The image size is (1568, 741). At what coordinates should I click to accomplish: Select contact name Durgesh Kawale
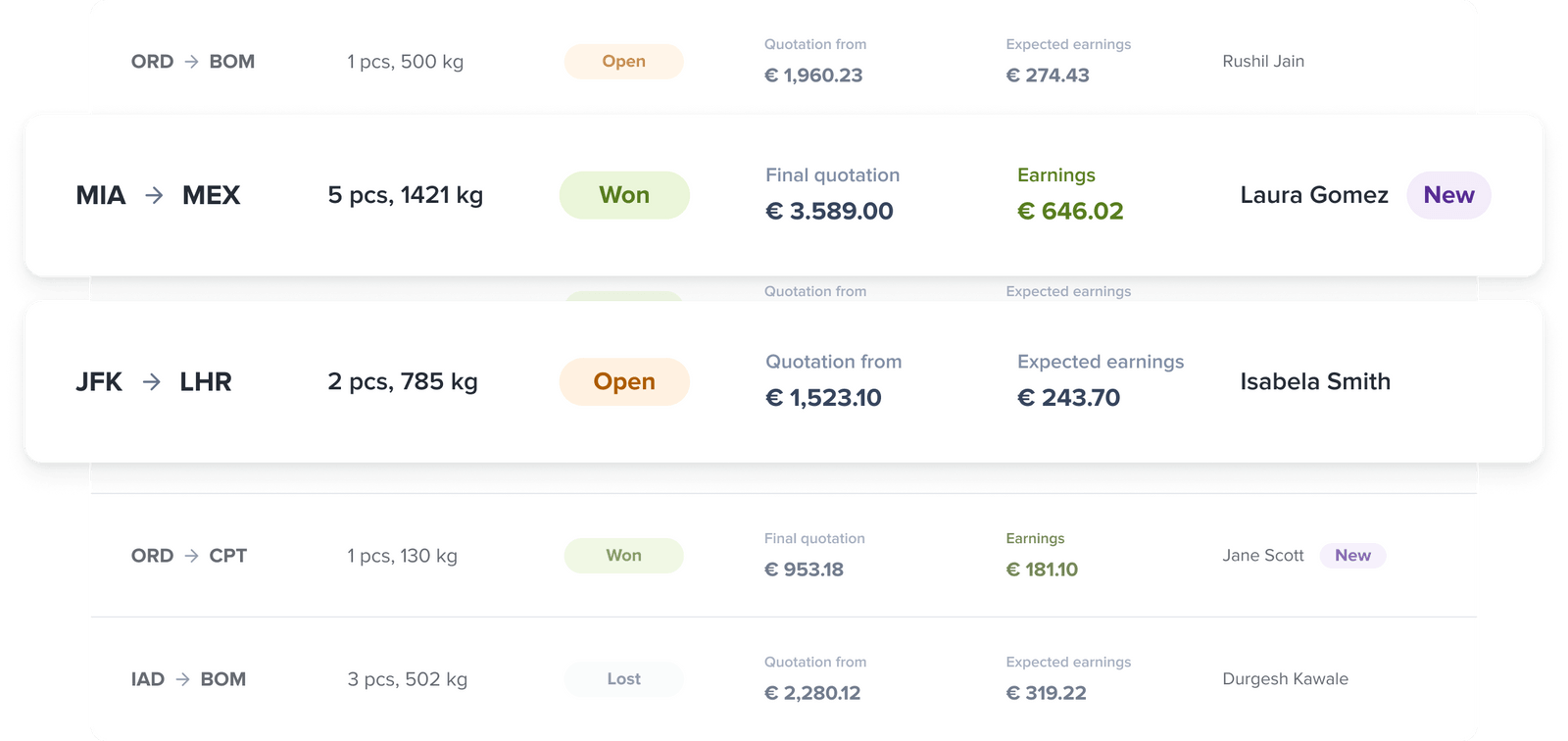pyautogui.click(x=1285, y=679)
